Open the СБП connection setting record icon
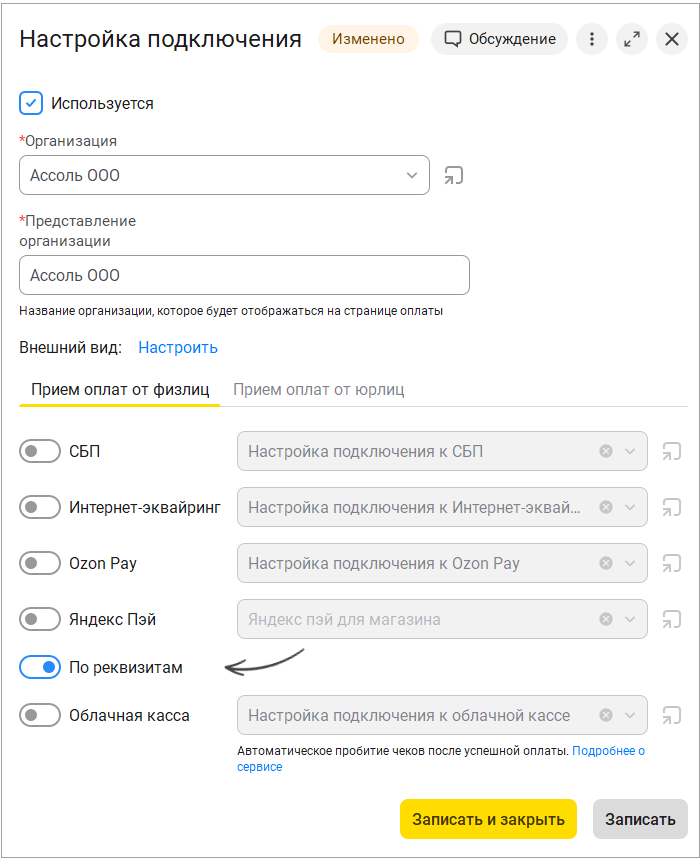 click(x=672, y=451)
